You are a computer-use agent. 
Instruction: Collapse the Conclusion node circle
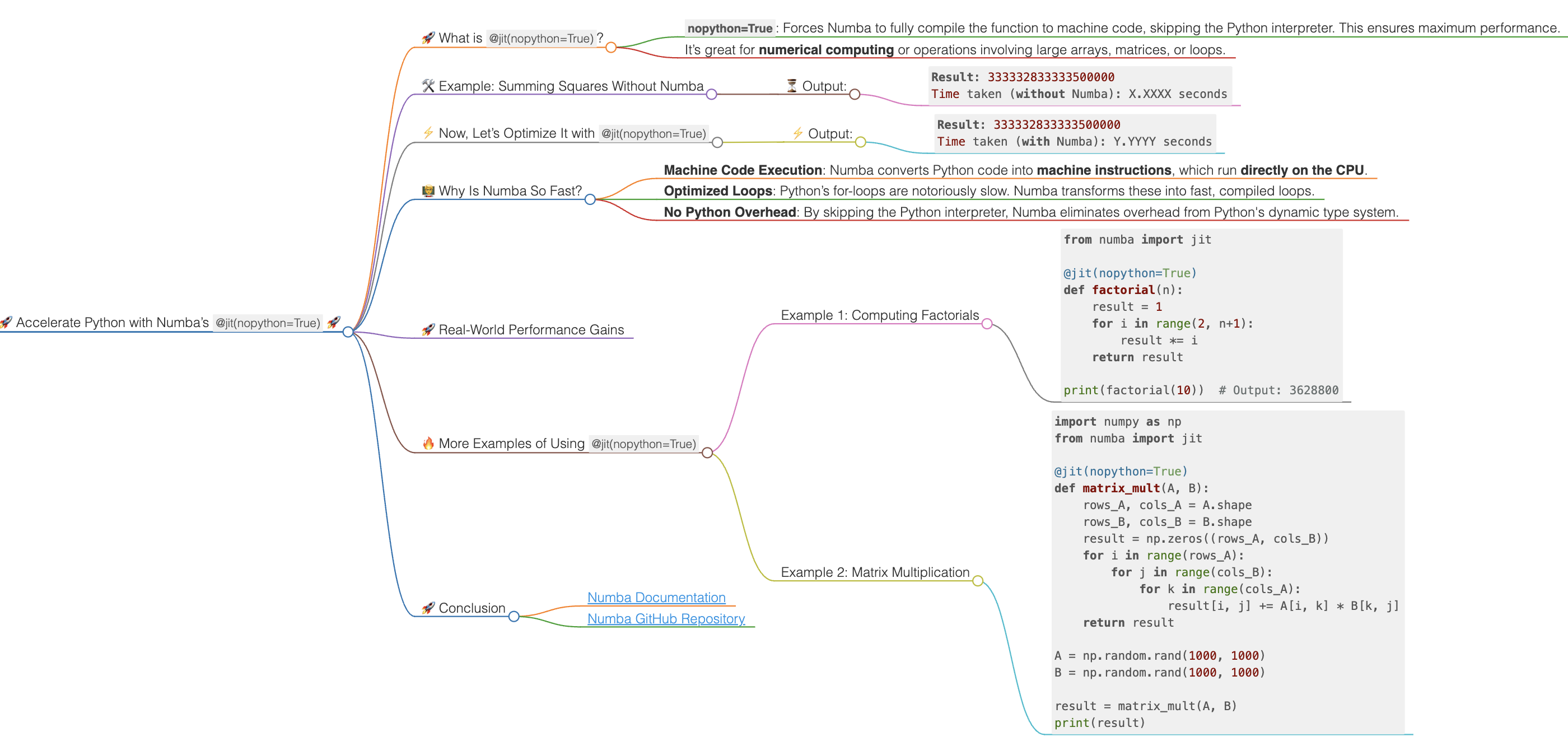coord(514,617)
